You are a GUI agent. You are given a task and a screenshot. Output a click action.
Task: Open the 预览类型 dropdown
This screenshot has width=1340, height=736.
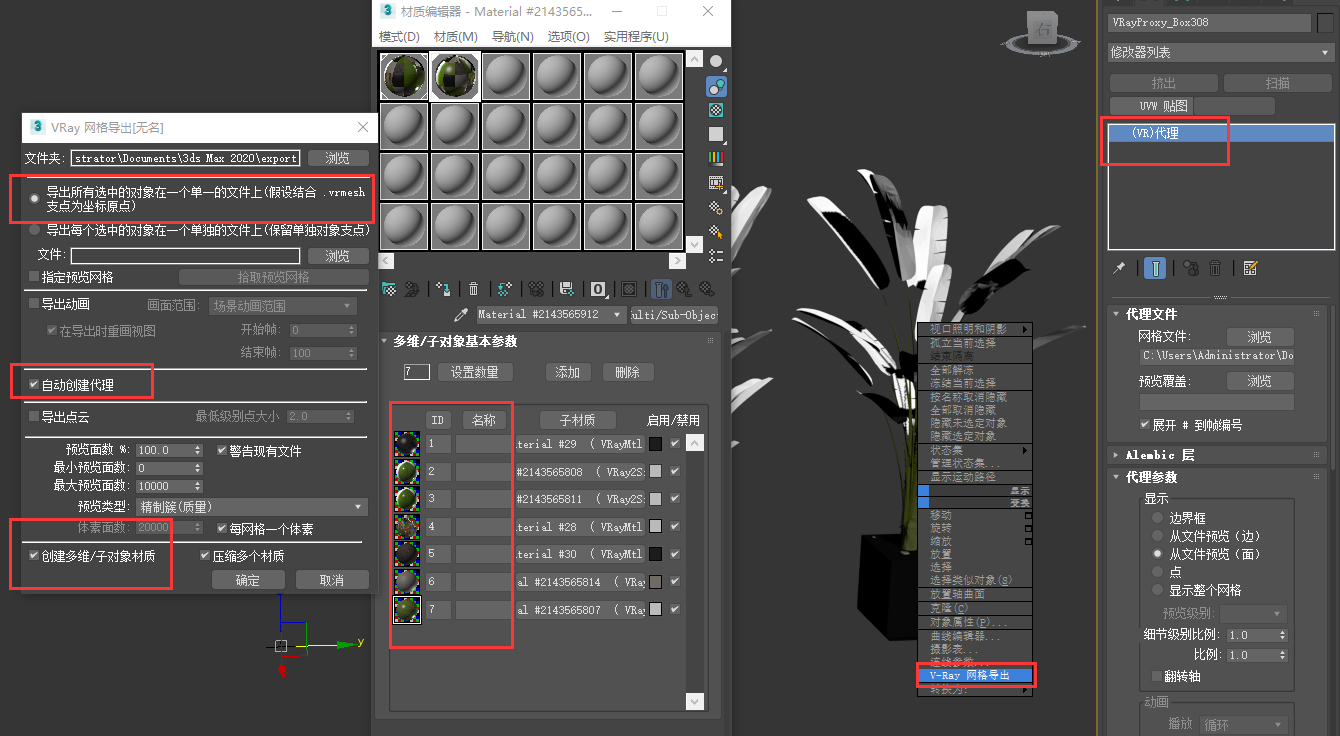253,507
